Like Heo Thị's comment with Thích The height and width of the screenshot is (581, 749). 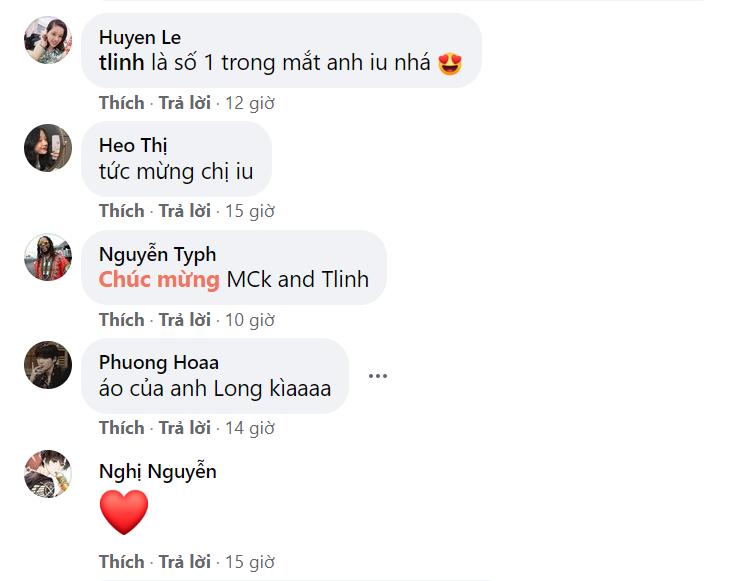pos(121,211)
